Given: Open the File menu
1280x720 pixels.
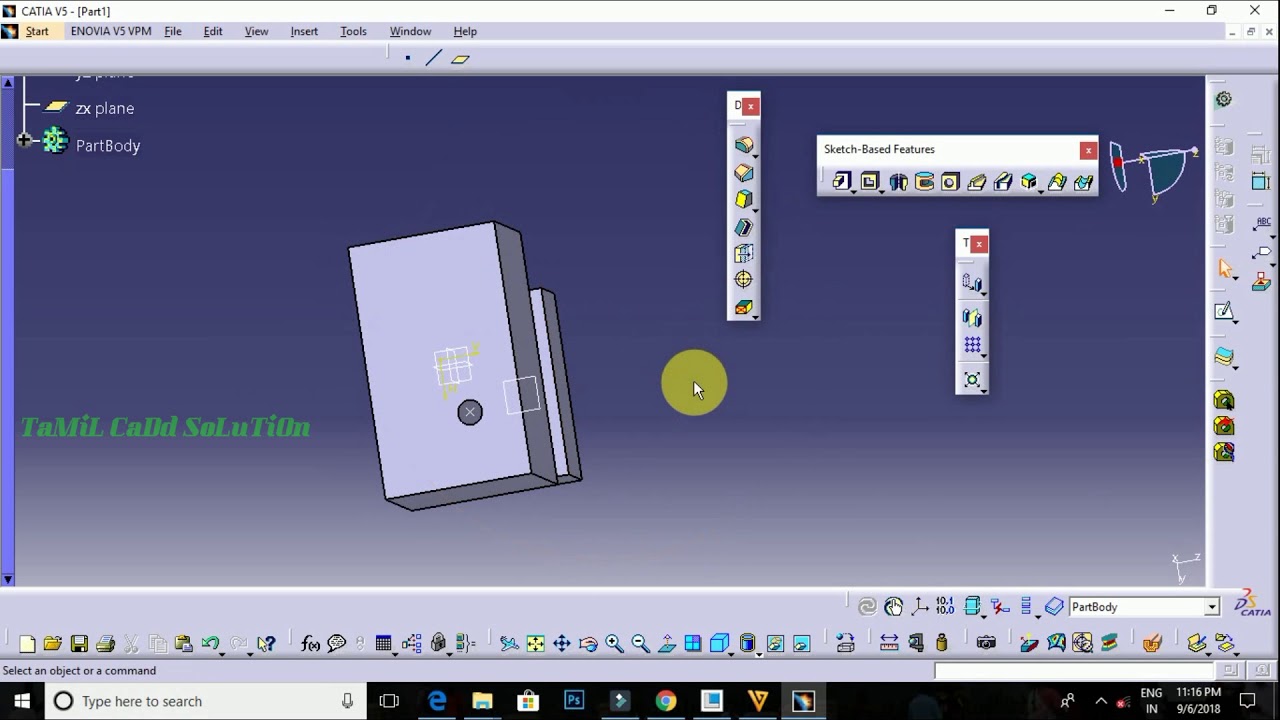Looking at the screenshot, I should click(x=173, y=31).
